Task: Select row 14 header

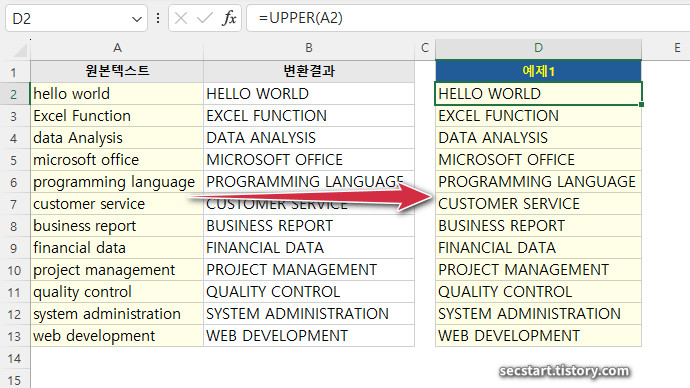Action: (x=14, y=358)
